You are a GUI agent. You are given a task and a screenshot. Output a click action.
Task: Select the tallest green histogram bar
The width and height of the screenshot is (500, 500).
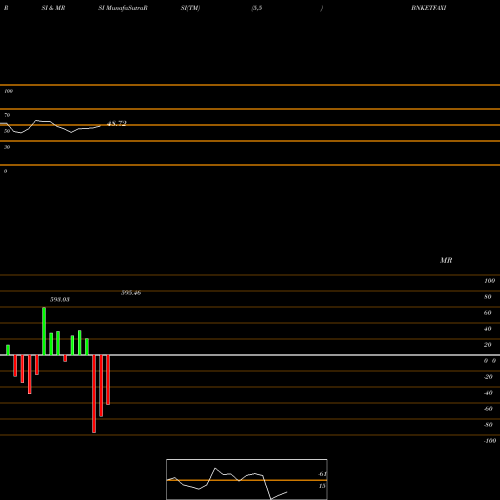coord(44,331)
